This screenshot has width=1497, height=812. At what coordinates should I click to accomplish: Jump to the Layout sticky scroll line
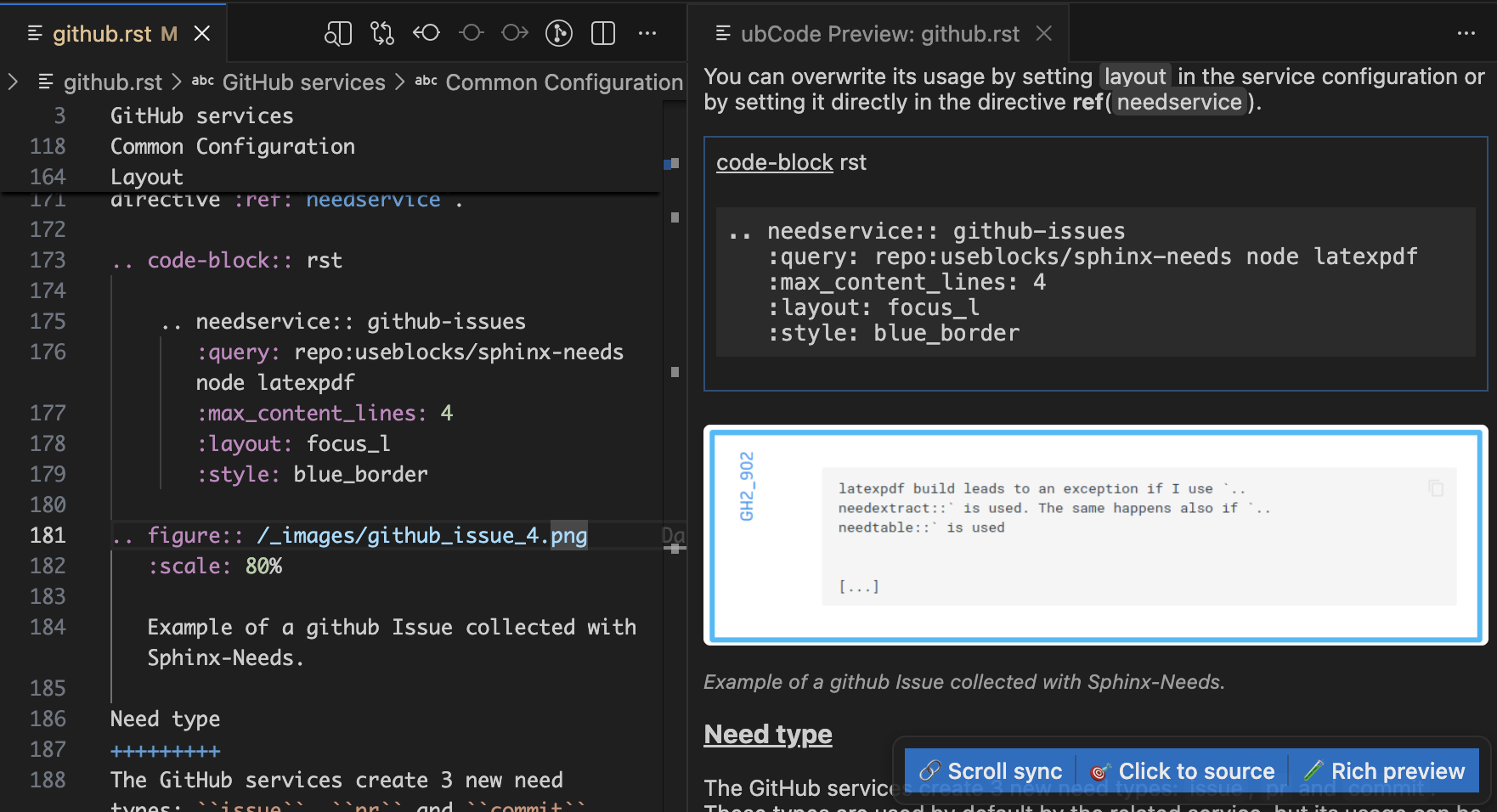(147, 177)
